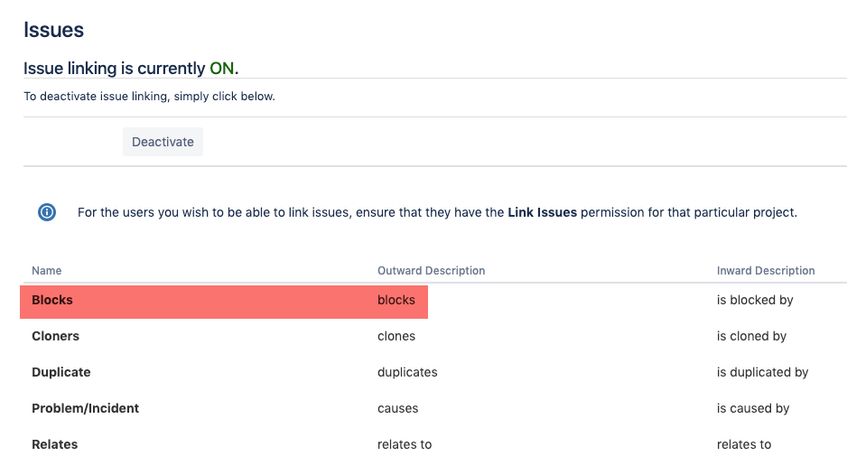The width and height of the screenshot is (847, 475).
Task: Select the Relates link type name
Action: point(55,445)
